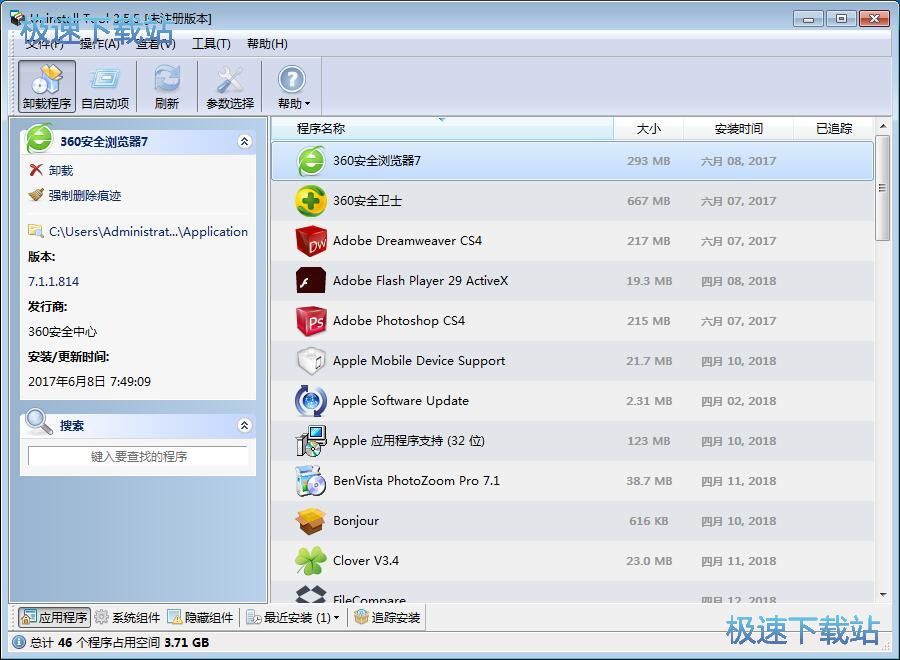
Task: Collapse the 搜索 panel
Action: [245, 425]
